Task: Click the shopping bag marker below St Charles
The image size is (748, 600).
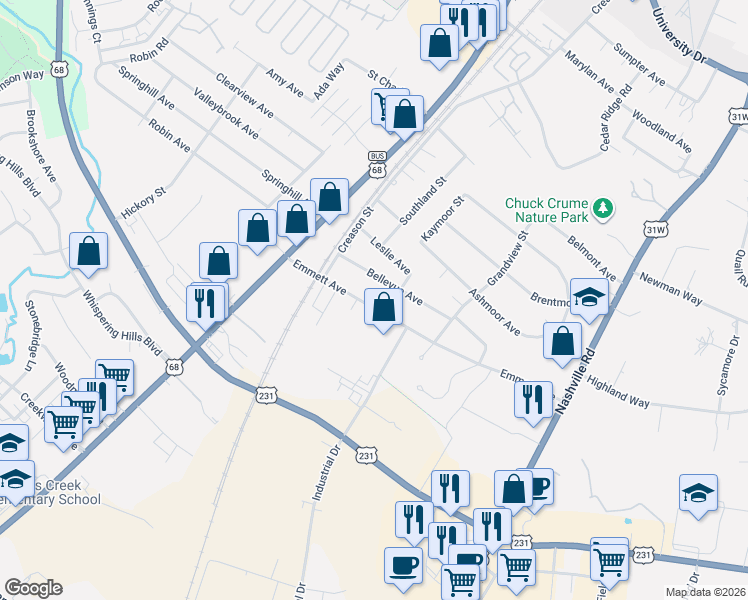Action: pos(404,115)
